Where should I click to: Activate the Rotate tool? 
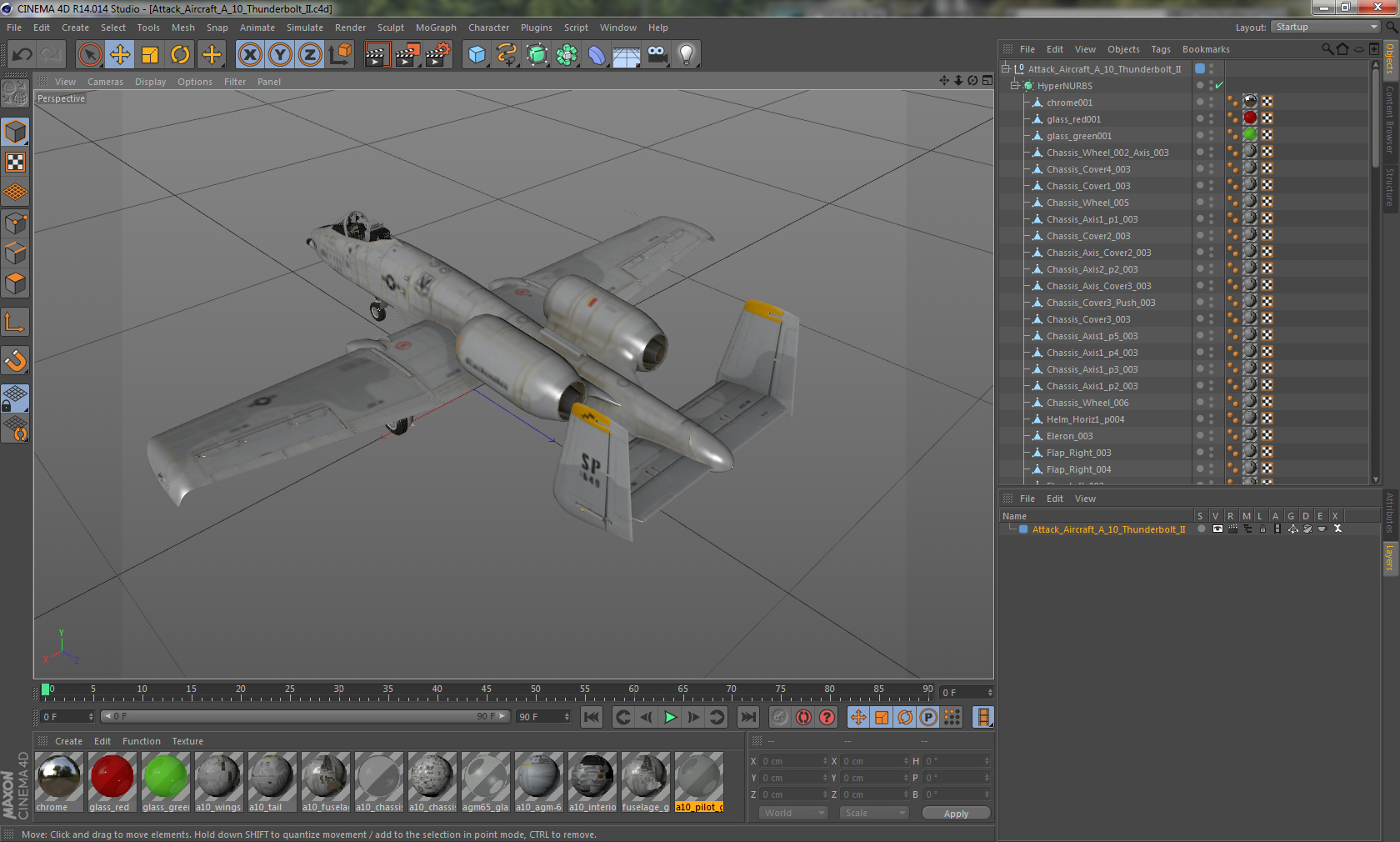(180, 55)
